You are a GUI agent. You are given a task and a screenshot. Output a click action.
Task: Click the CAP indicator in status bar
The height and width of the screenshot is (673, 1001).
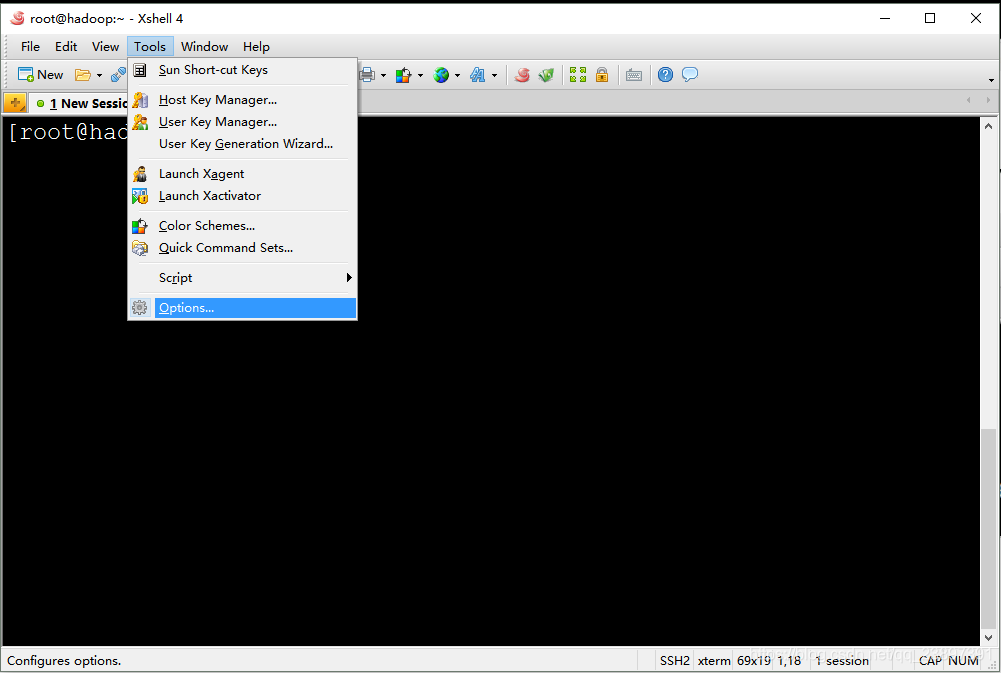pos(930,661)
